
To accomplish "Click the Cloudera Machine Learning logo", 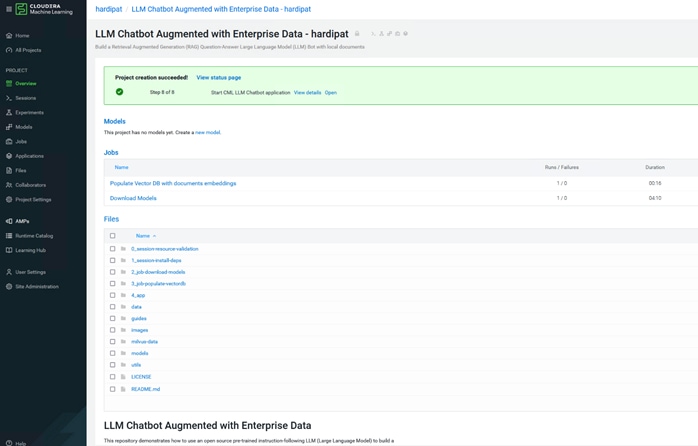I will 44,9.
